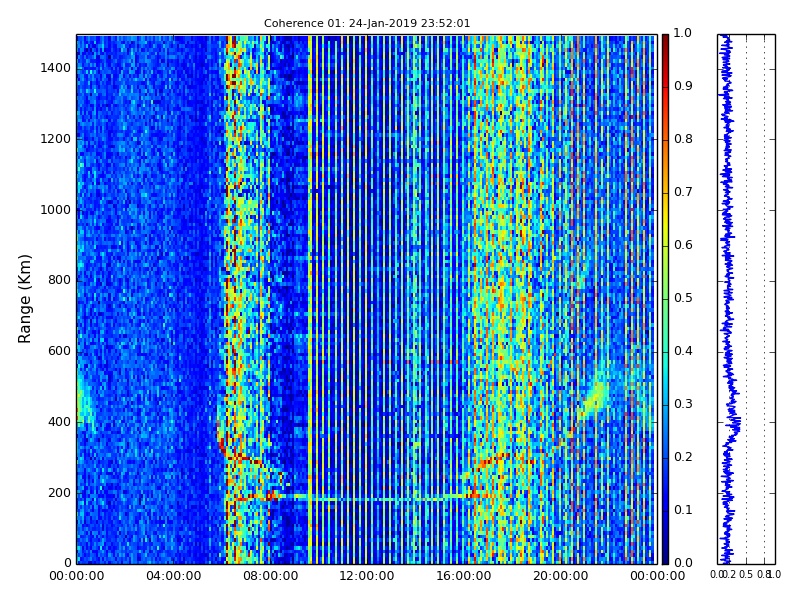The width and height of the screenshot is (800, 600).
Task: Click the colorbar label 0.2
Action: pyautogui.click(x=683, y=457)
